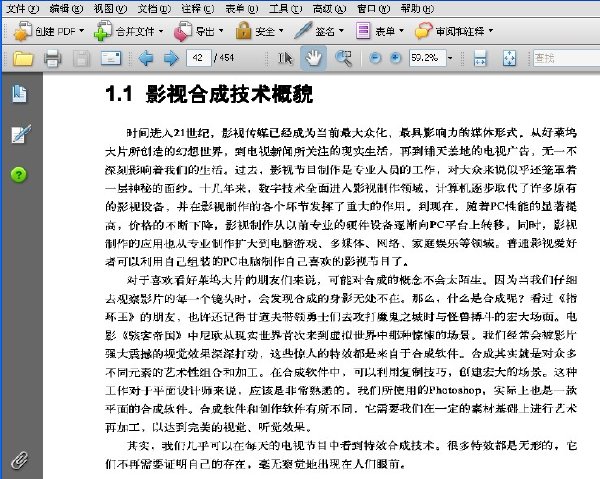Open a file with the folder icon

coord(23,59)
